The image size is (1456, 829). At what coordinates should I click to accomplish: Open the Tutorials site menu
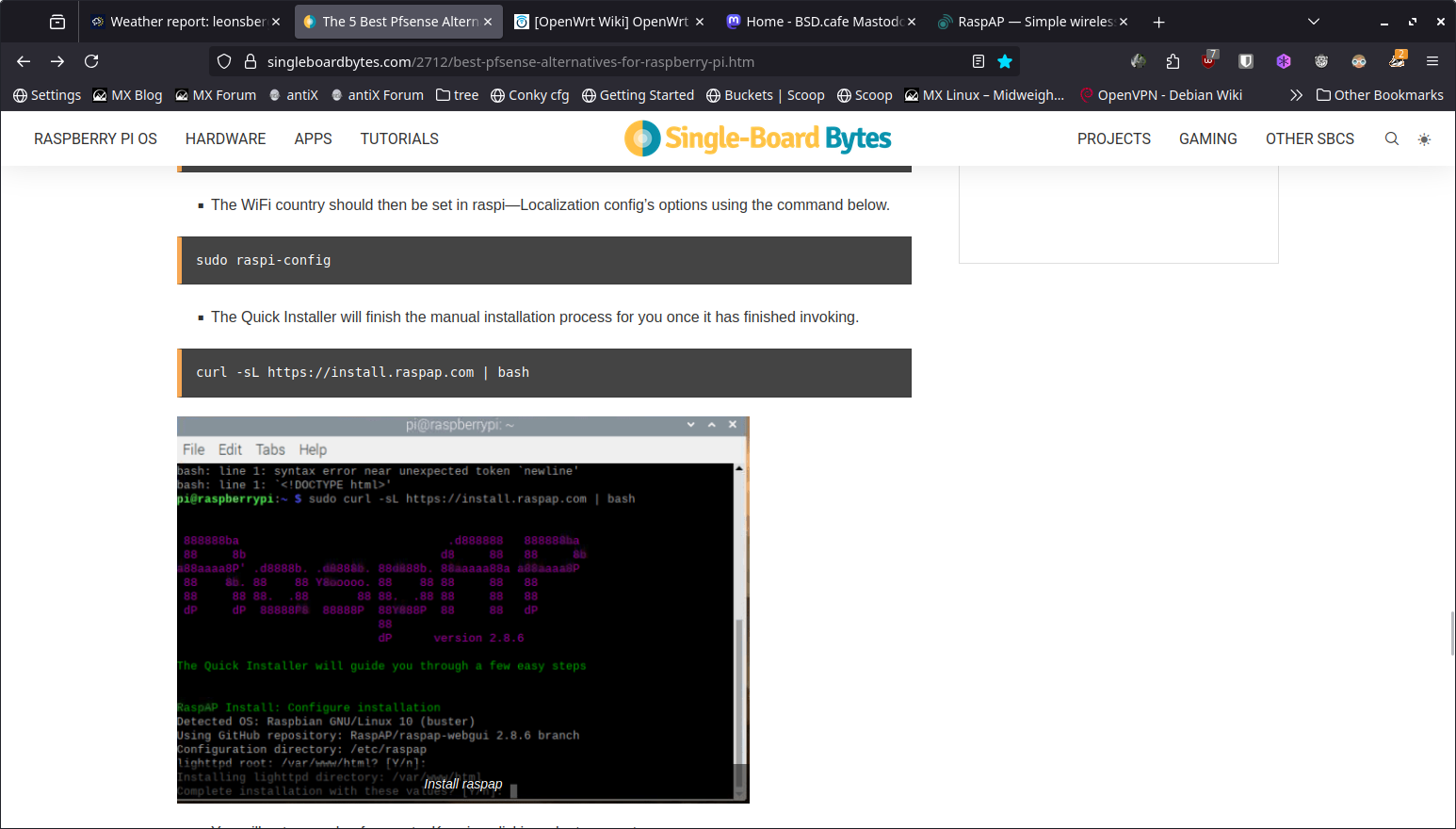pyautogui.click(x=399, y=138)
